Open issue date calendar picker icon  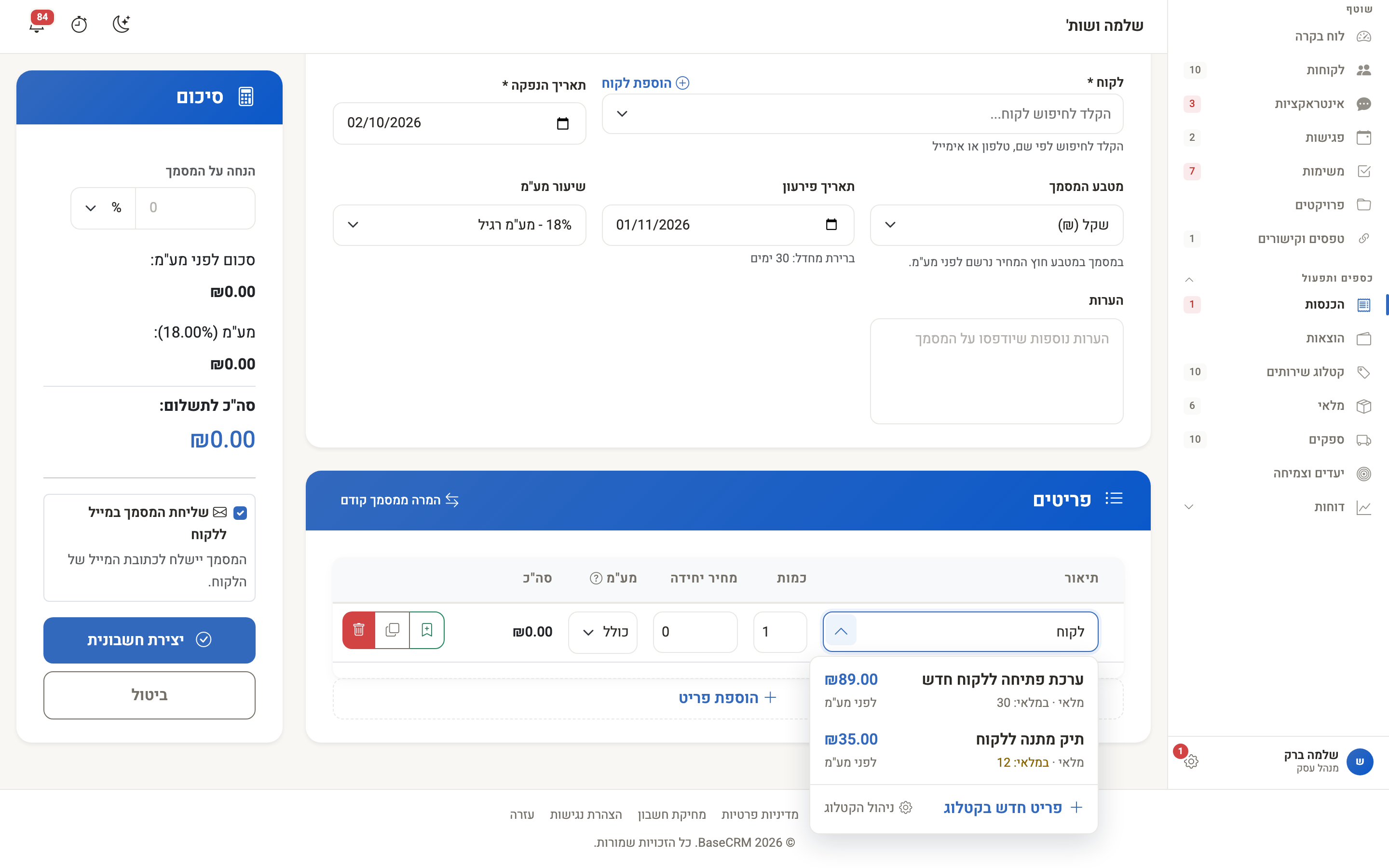click(562, 123)
